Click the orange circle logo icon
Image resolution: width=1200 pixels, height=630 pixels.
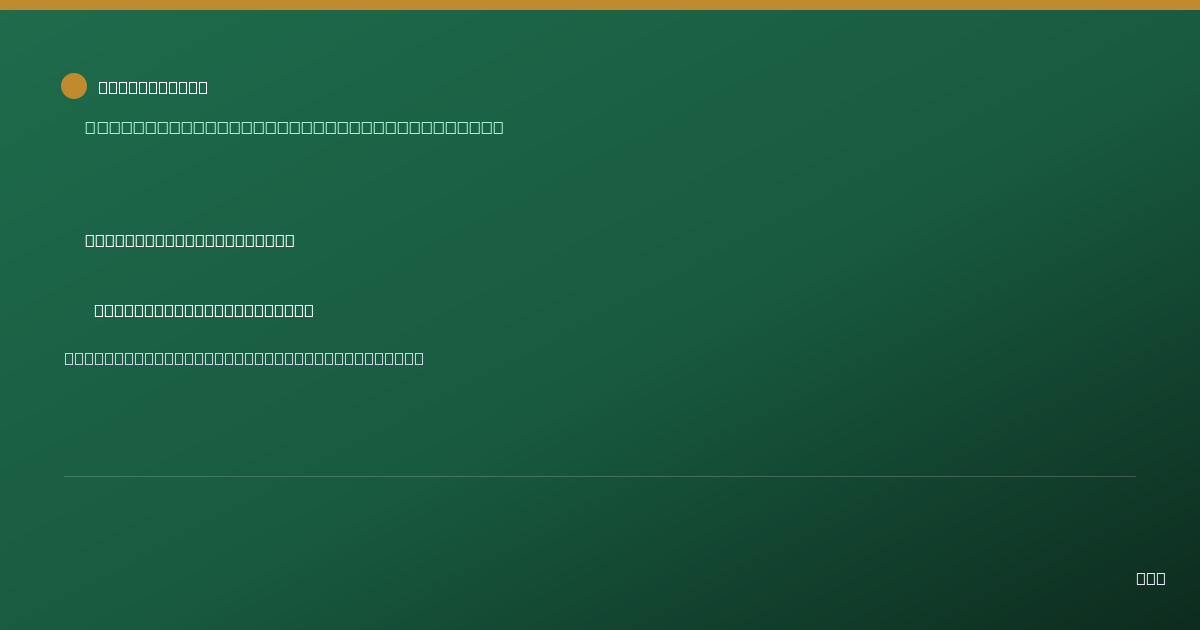coord(74,86)
